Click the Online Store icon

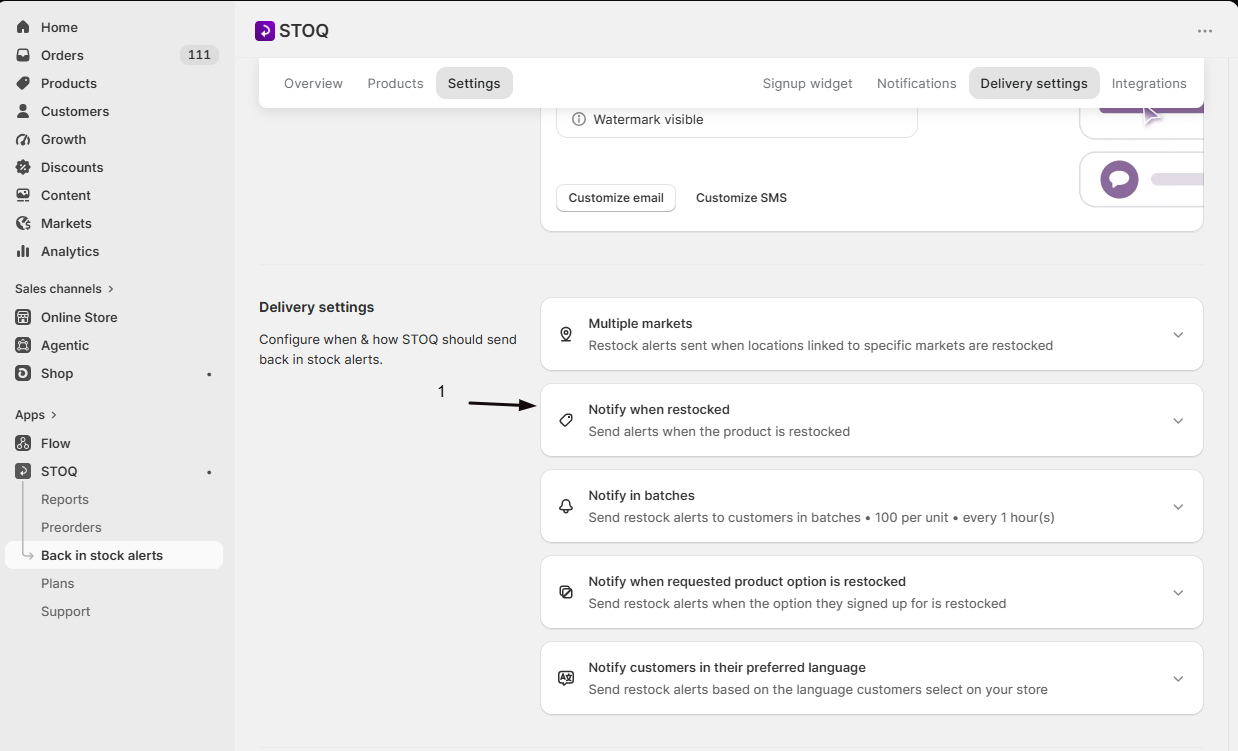pyautogui.click(x=23, y=317)
